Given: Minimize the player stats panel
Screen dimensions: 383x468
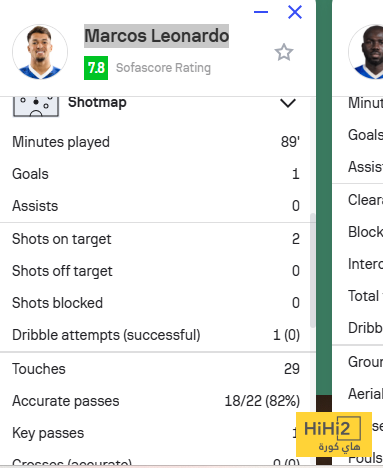Looking at the screenshot, I should coord(261,12).
